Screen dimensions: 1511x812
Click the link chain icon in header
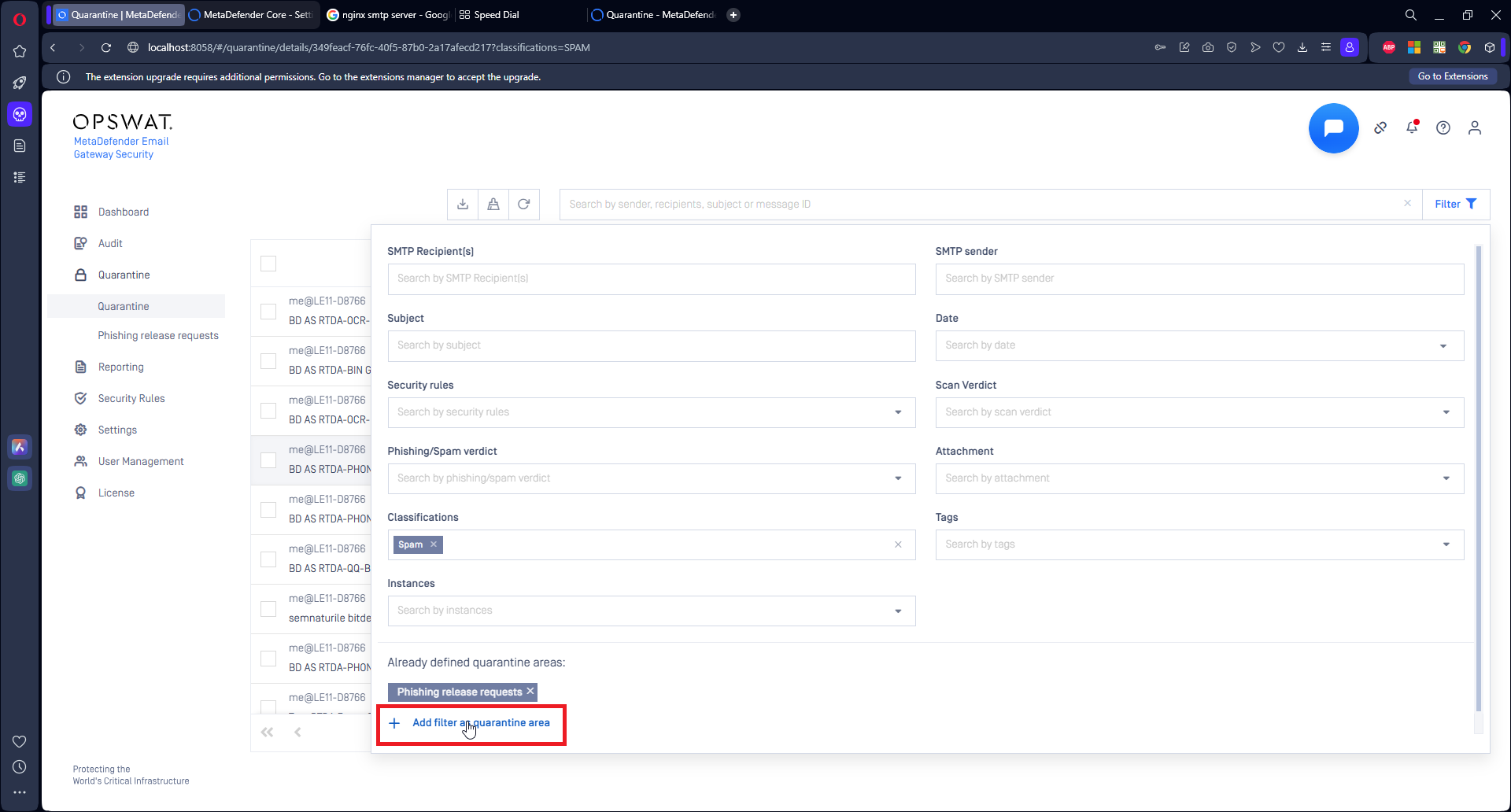(x=1380, y=127)
